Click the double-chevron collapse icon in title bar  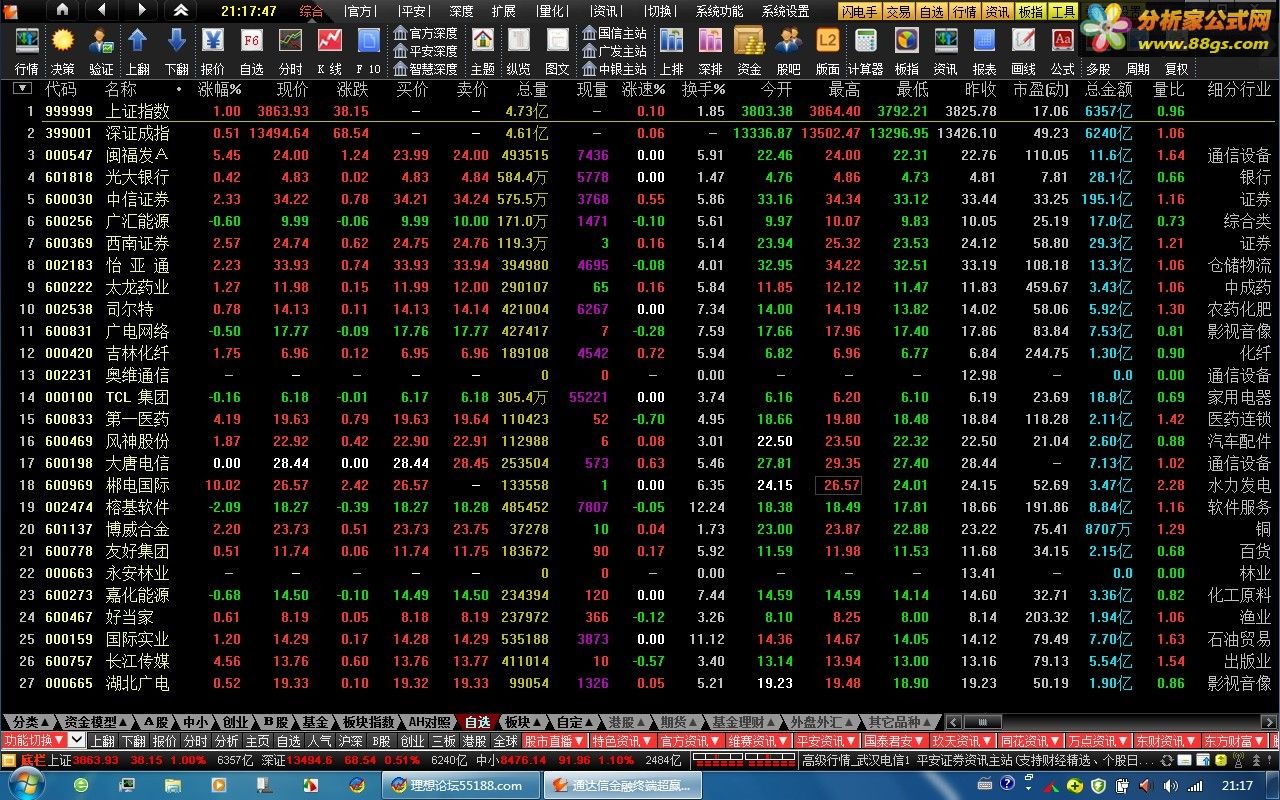pos(180,10)
